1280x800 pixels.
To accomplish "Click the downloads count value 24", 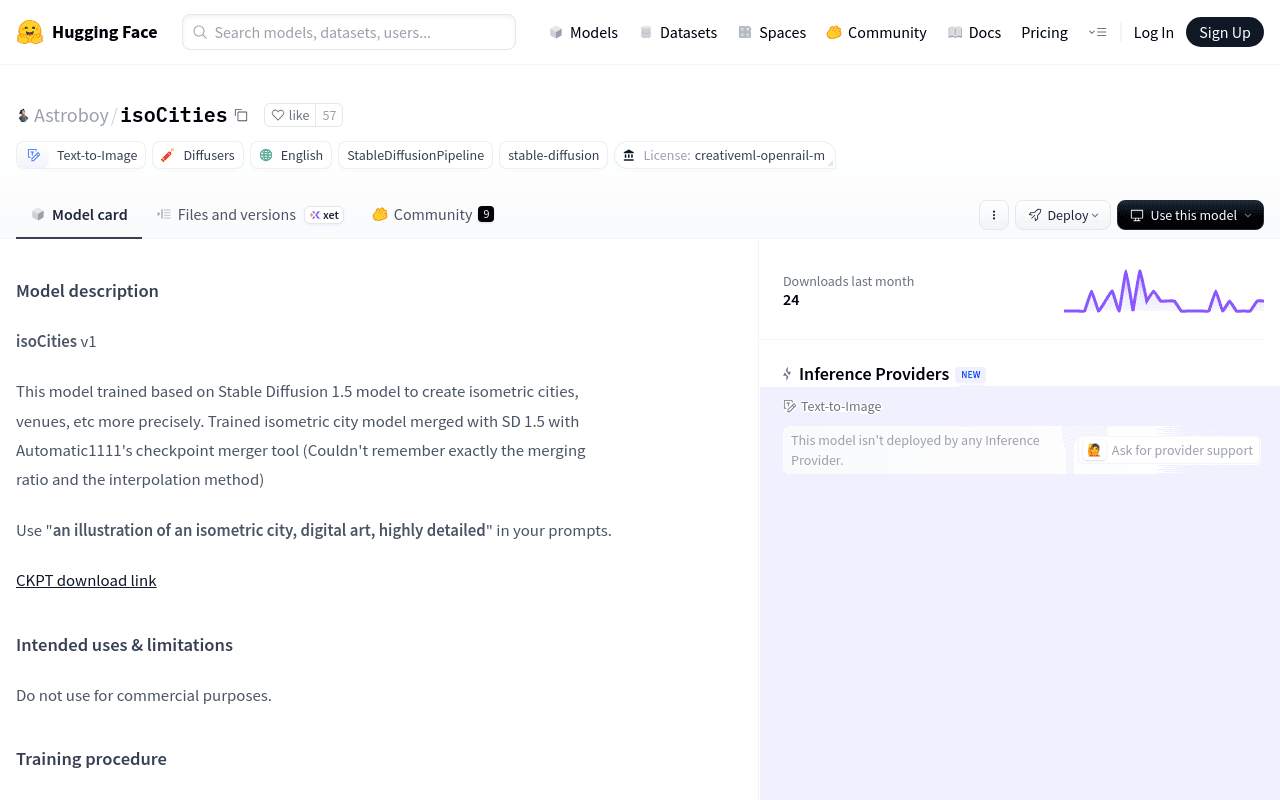I will [791, 300].
